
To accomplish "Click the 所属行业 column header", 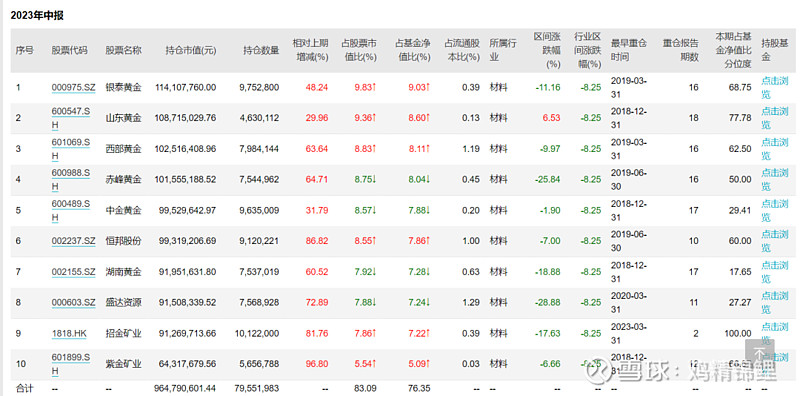I will [503, 50].
